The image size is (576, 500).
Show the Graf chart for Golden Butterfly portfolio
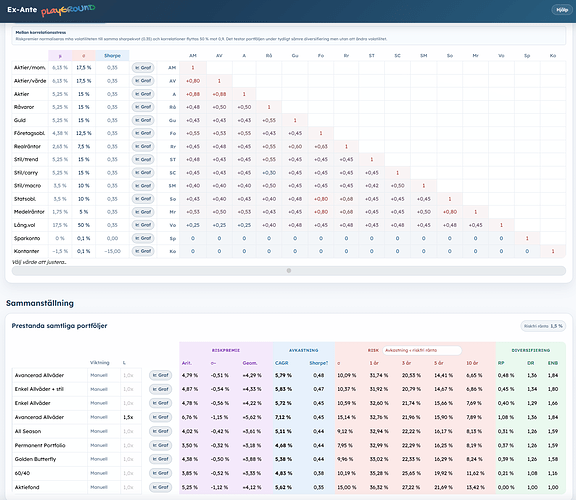click(161, 459)
